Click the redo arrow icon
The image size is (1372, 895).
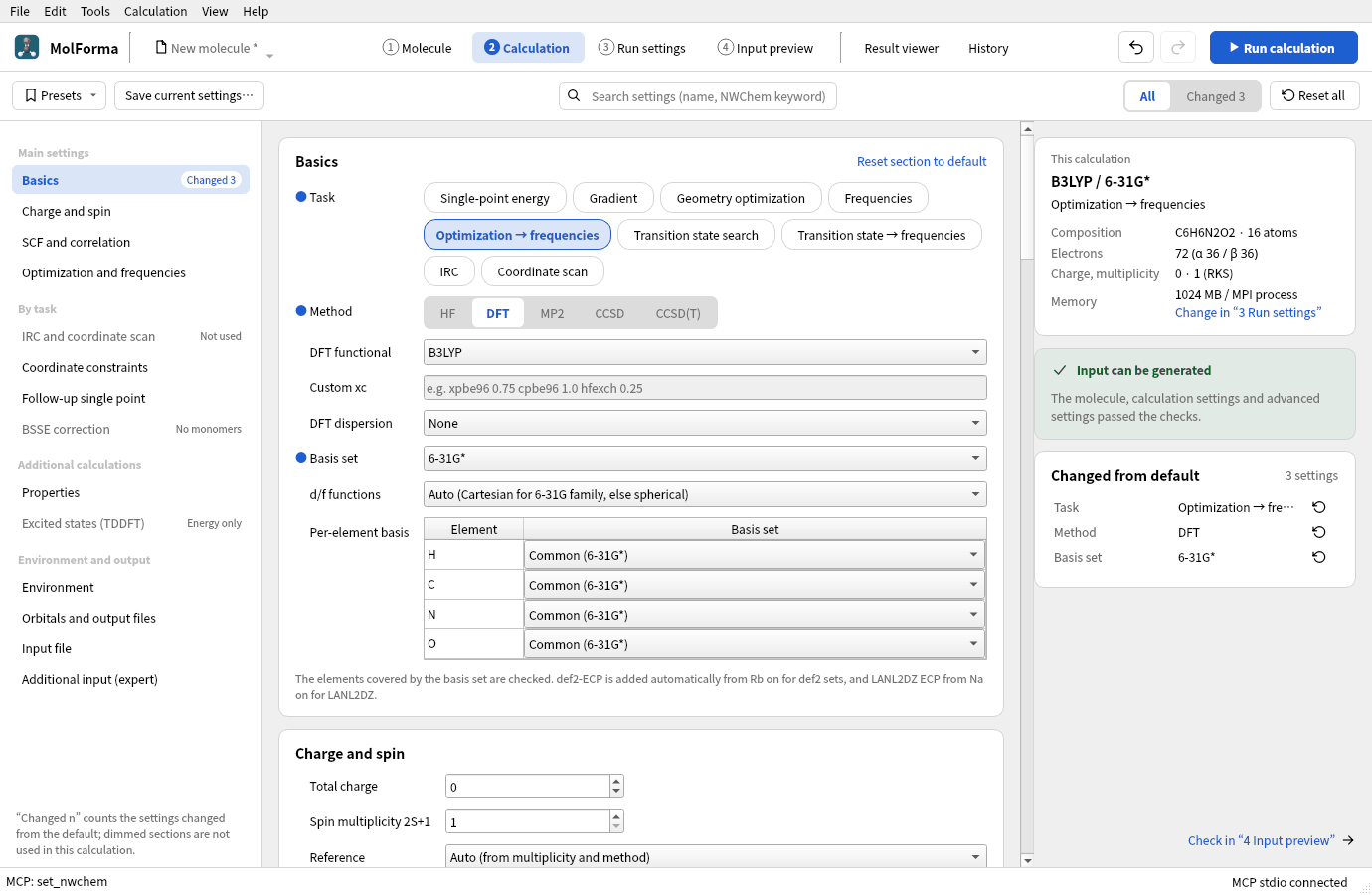tap(1178, 48)
